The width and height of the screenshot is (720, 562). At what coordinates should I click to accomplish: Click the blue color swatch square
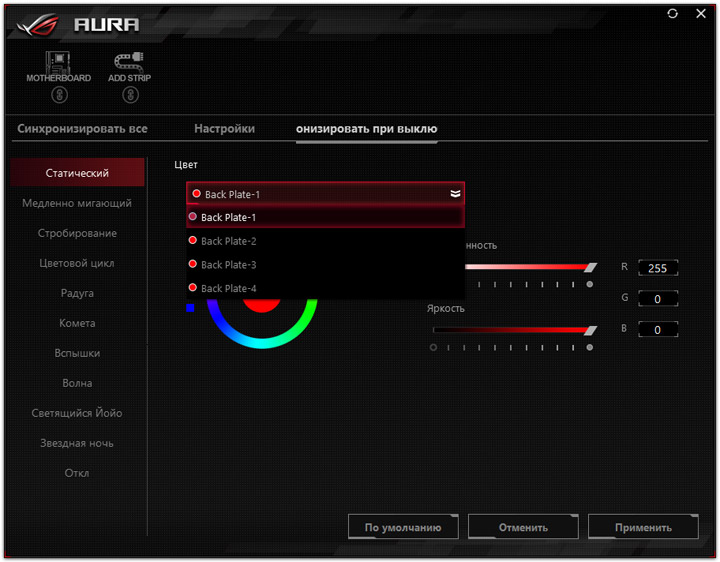[190, 308]
